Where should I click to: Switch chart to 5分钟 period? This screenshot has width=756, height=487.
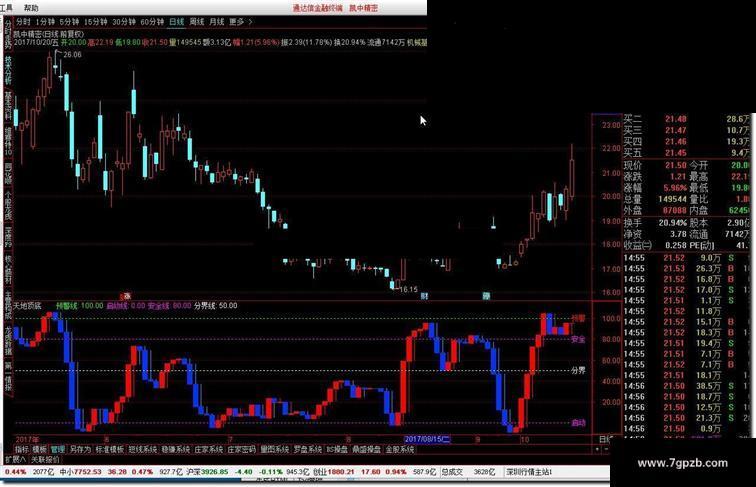[69, 22]
